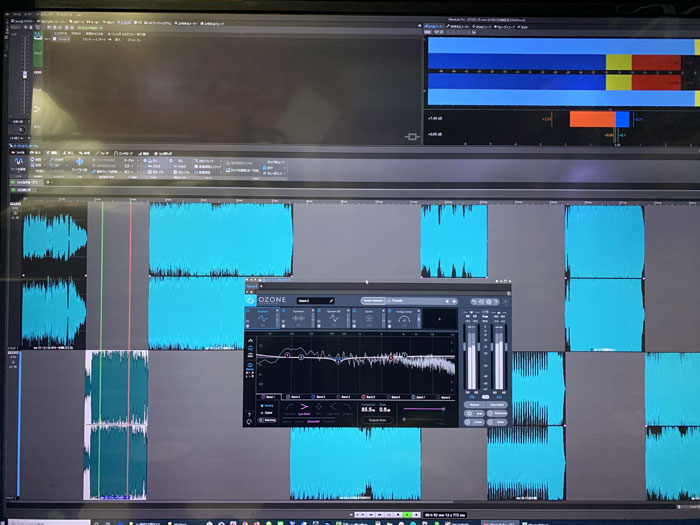Click the Ozone input gain fader

[464, 346]
